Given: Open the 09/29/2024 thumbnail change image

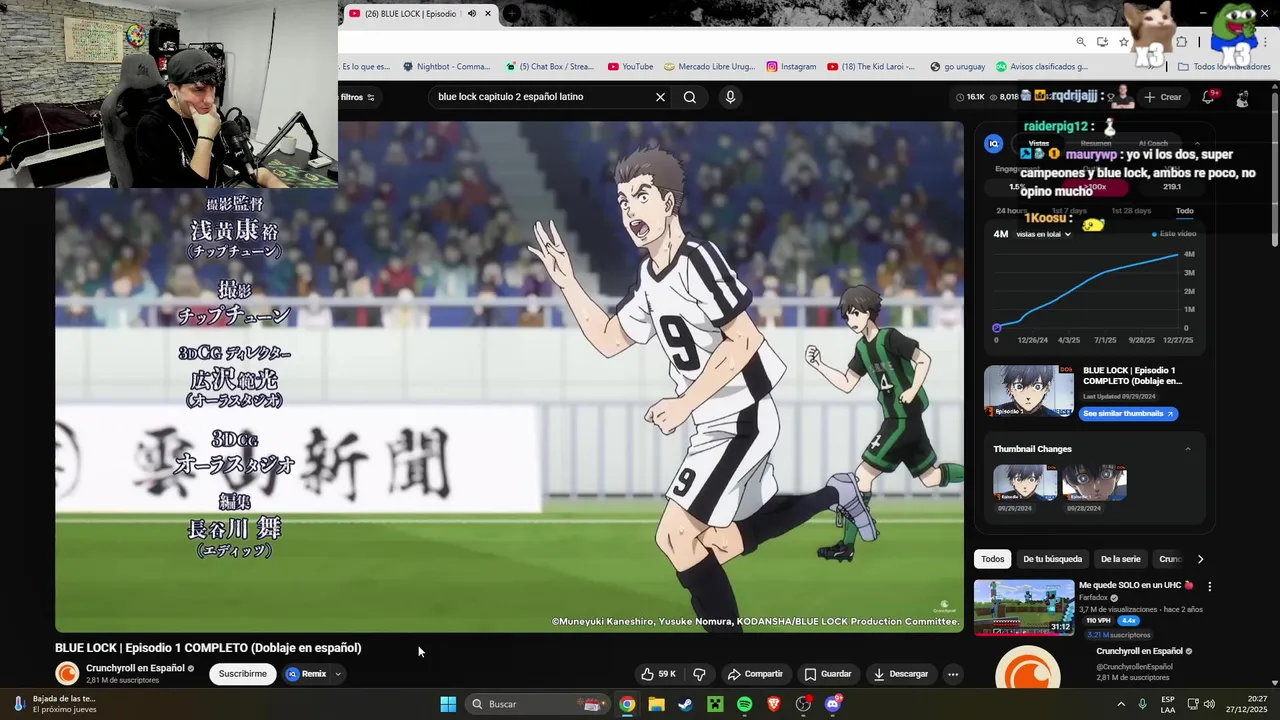Looking at the screenshot, I should (1025, 484).
